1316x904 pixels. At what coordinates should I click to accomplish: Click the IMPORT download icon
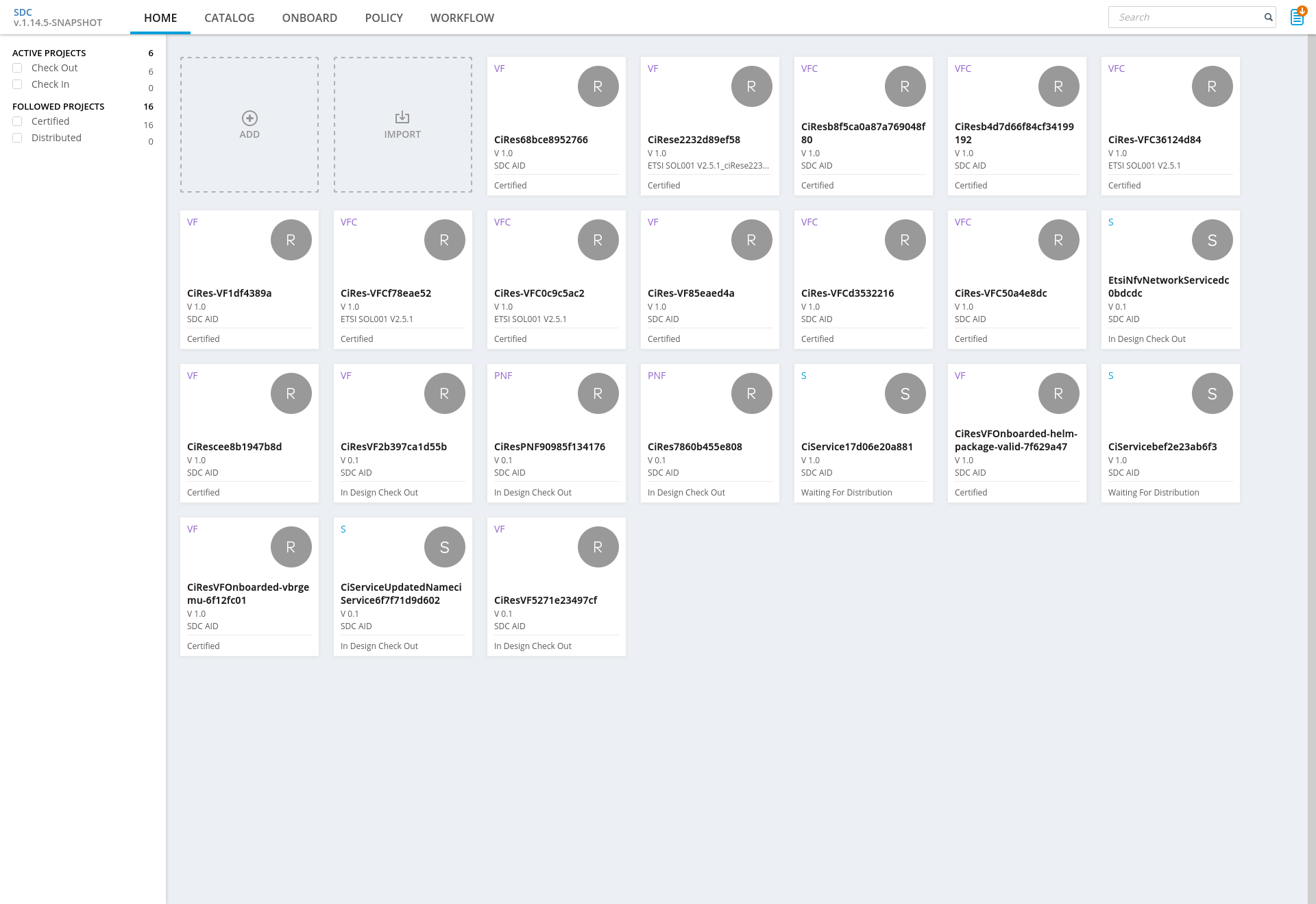click(402, 117)
